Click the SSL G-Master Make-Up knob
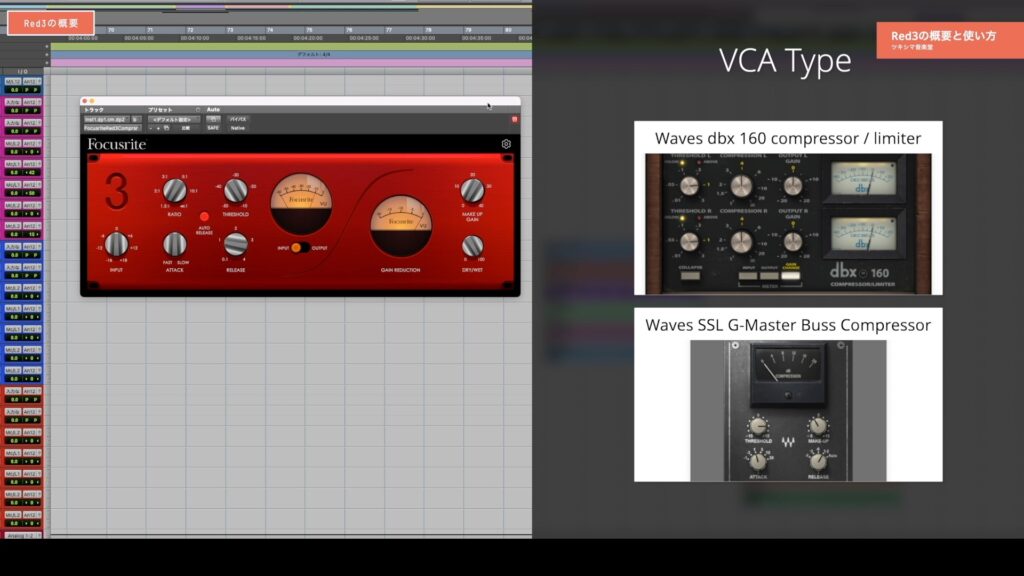The width and height of the screenshot is (1024, 576). [x=818, y=426]
